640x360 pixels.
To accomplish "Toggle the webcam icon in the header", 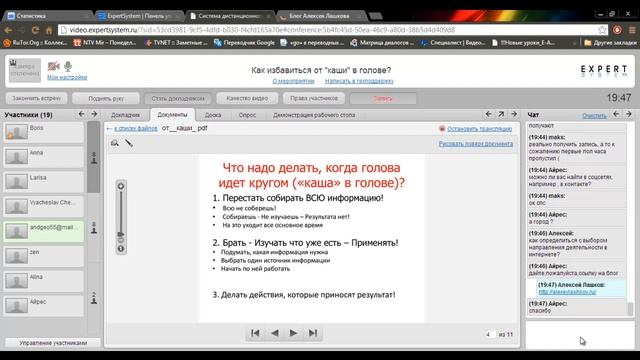I will click(x=53, y=66).
